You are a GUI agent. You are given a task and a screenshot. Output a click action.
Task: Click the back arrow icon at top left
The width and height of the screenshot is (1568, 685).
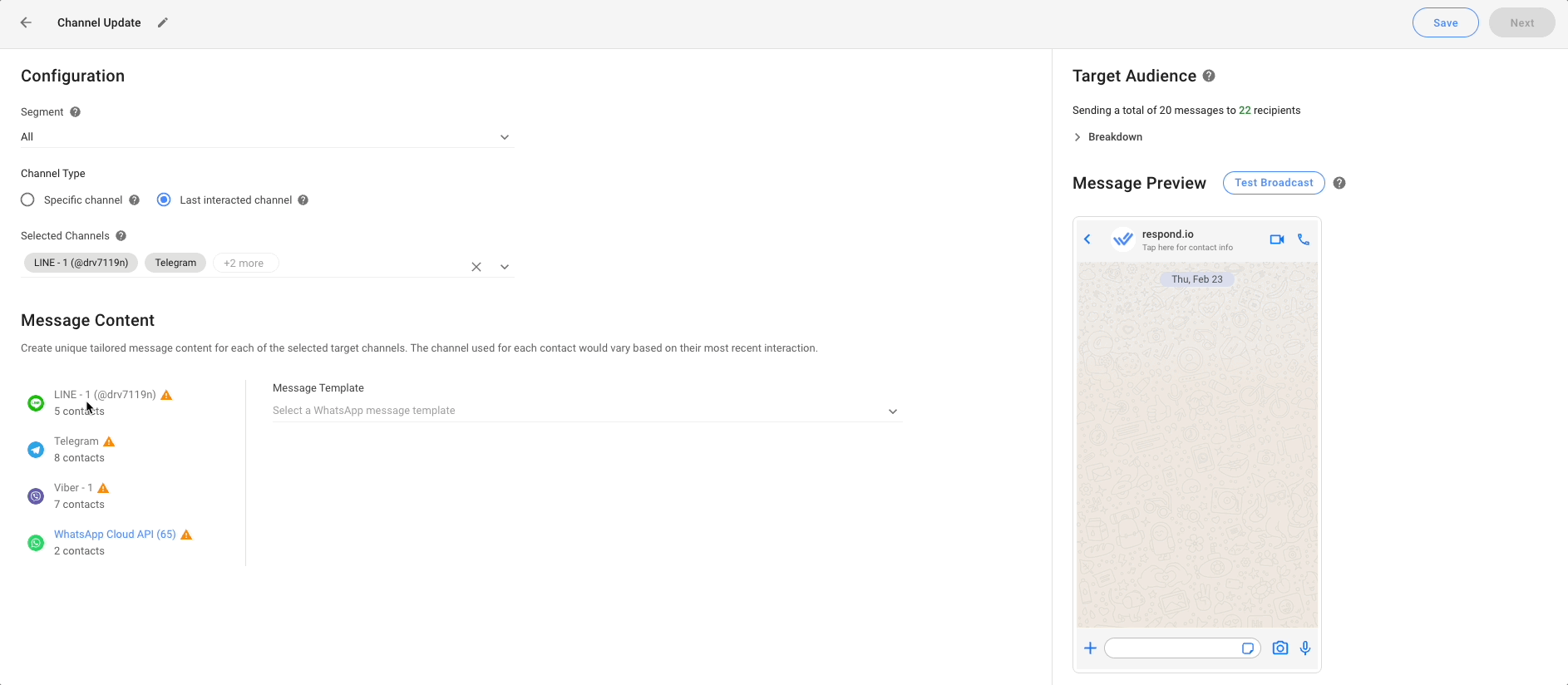tap(26, 22)
